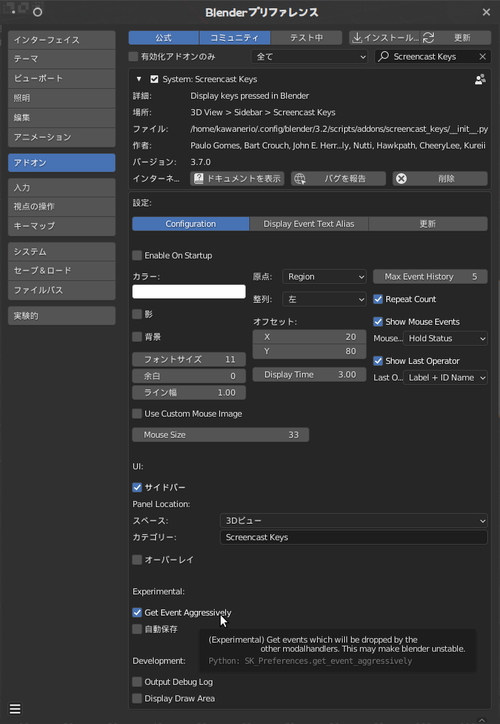Viewport: 500px width, 724px height.
Task: Uncheck Show Mouse Events
Action: tap(378, 322)
